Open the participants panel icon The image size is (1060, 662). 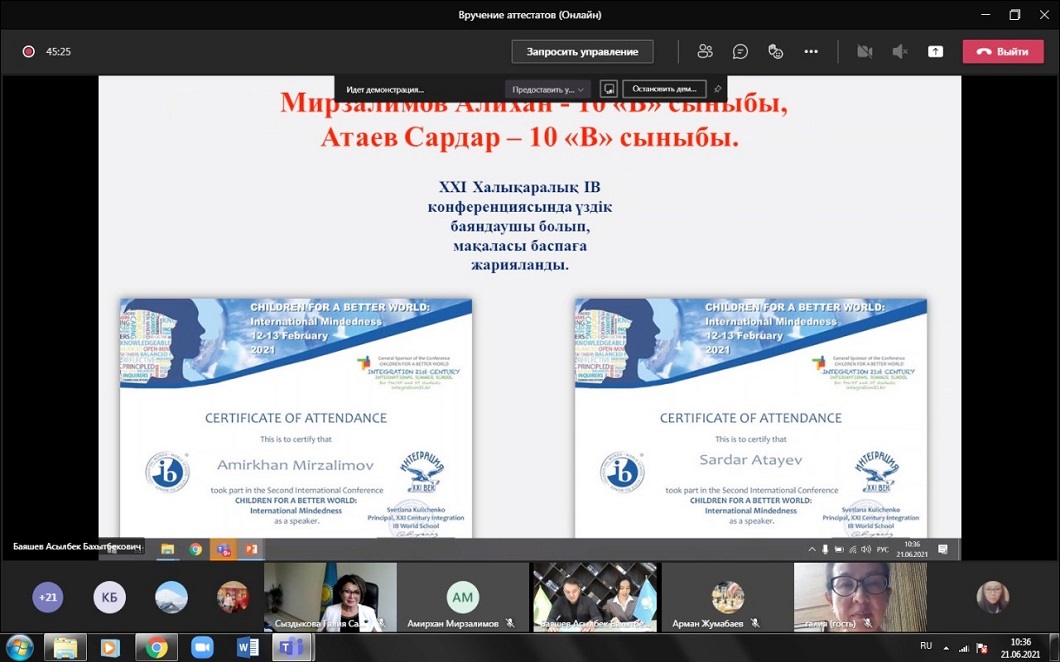705,52
